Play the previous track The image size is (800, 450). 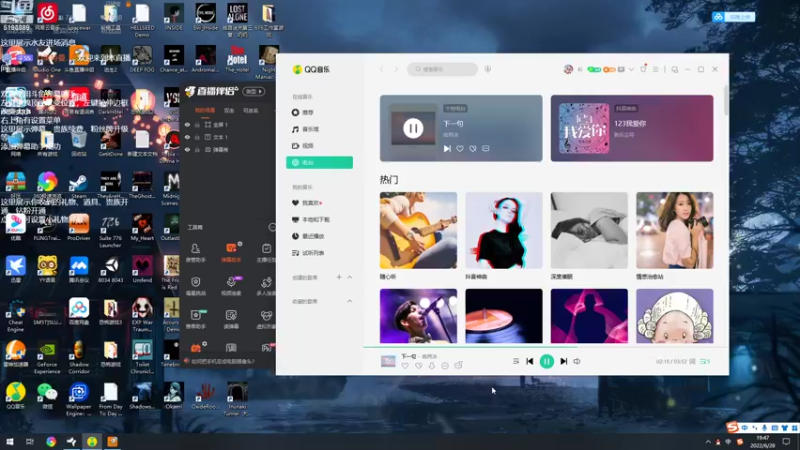[530, 361]
